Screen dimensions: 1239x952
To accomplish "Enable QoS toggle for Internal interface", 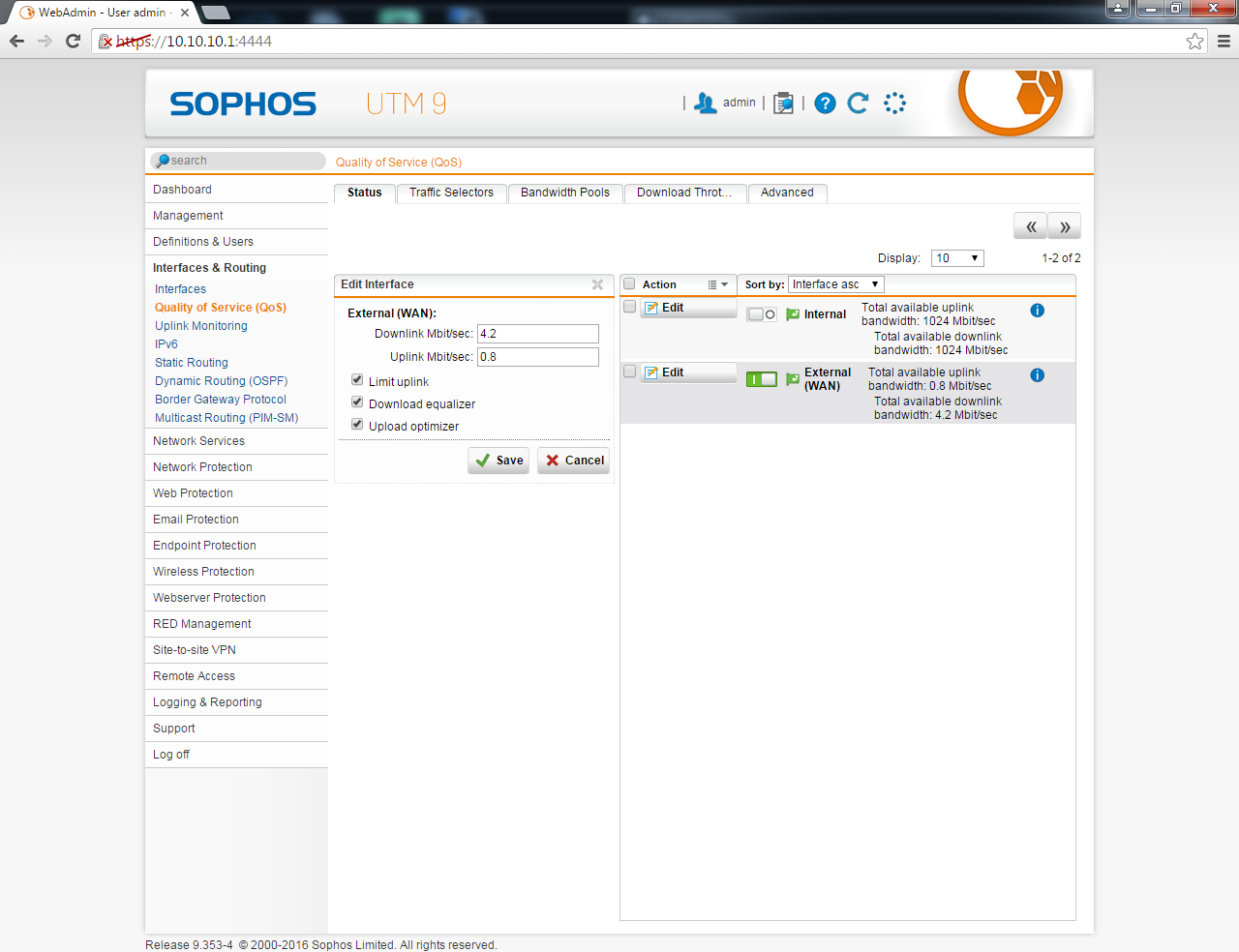I will pyautogui.click(x=762, y=314).
